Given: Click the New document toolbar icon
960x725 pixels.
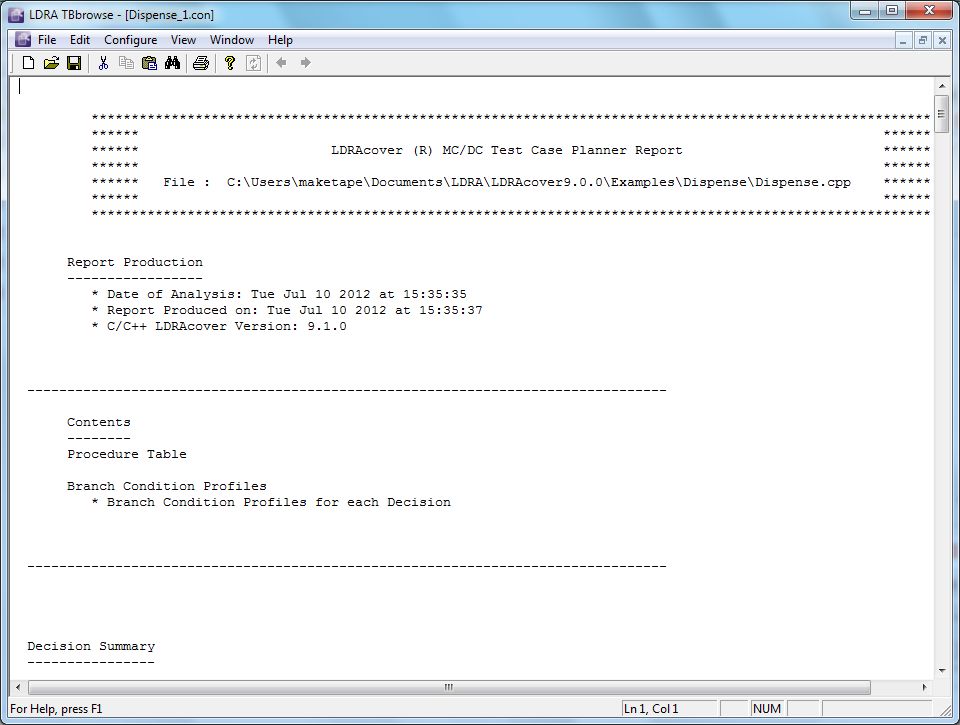Looking at the screenshot, I should (x=28, y=63).
